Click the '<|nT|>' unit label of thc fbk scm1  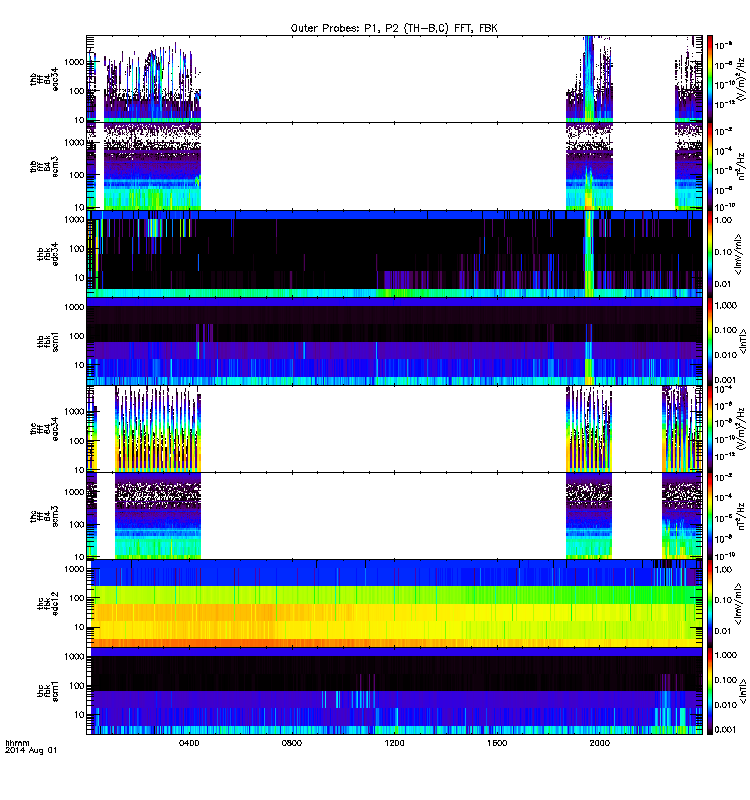[742, 691]
